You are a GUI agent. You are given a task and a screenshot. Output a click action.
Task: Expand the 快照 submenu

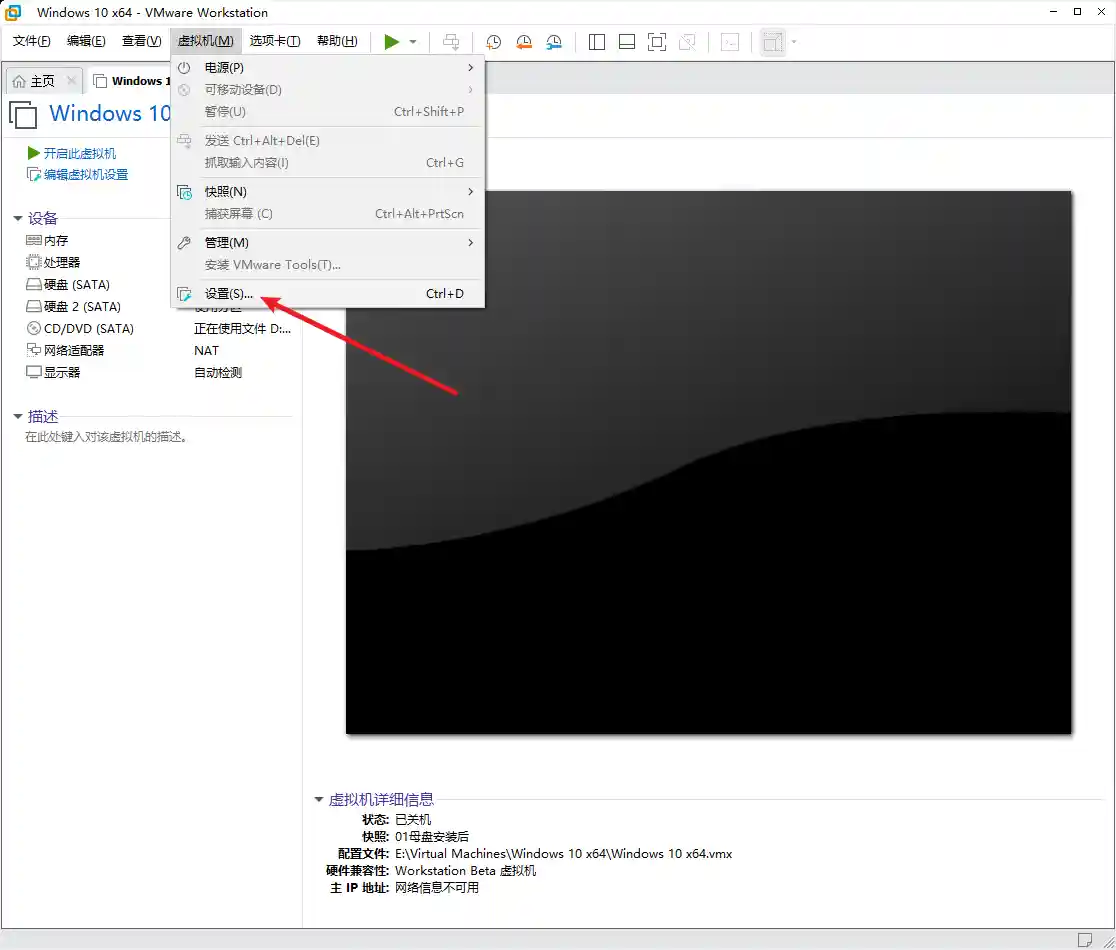point(229,191)
